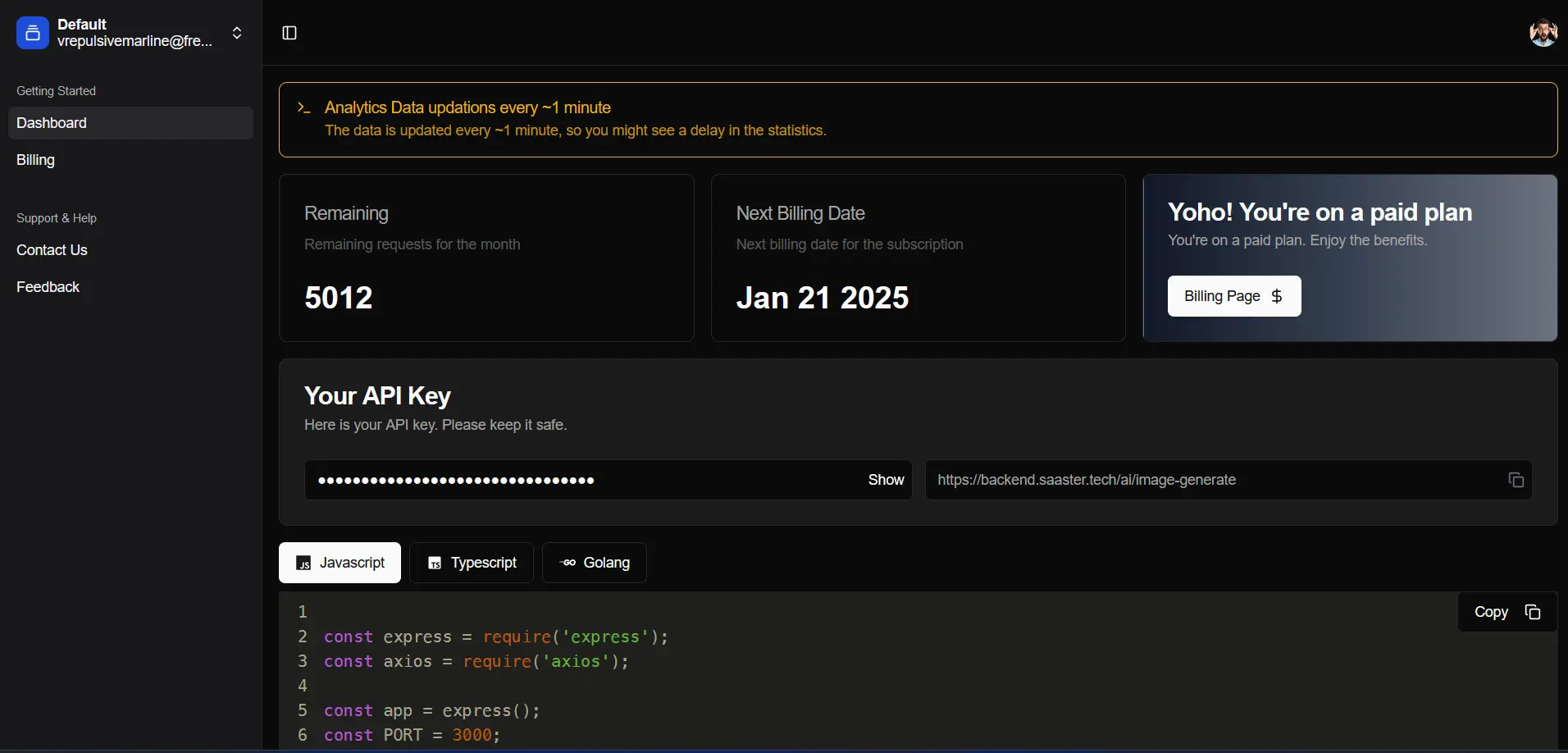
Task: Copy the code snippet
Action: (1506, 612)
